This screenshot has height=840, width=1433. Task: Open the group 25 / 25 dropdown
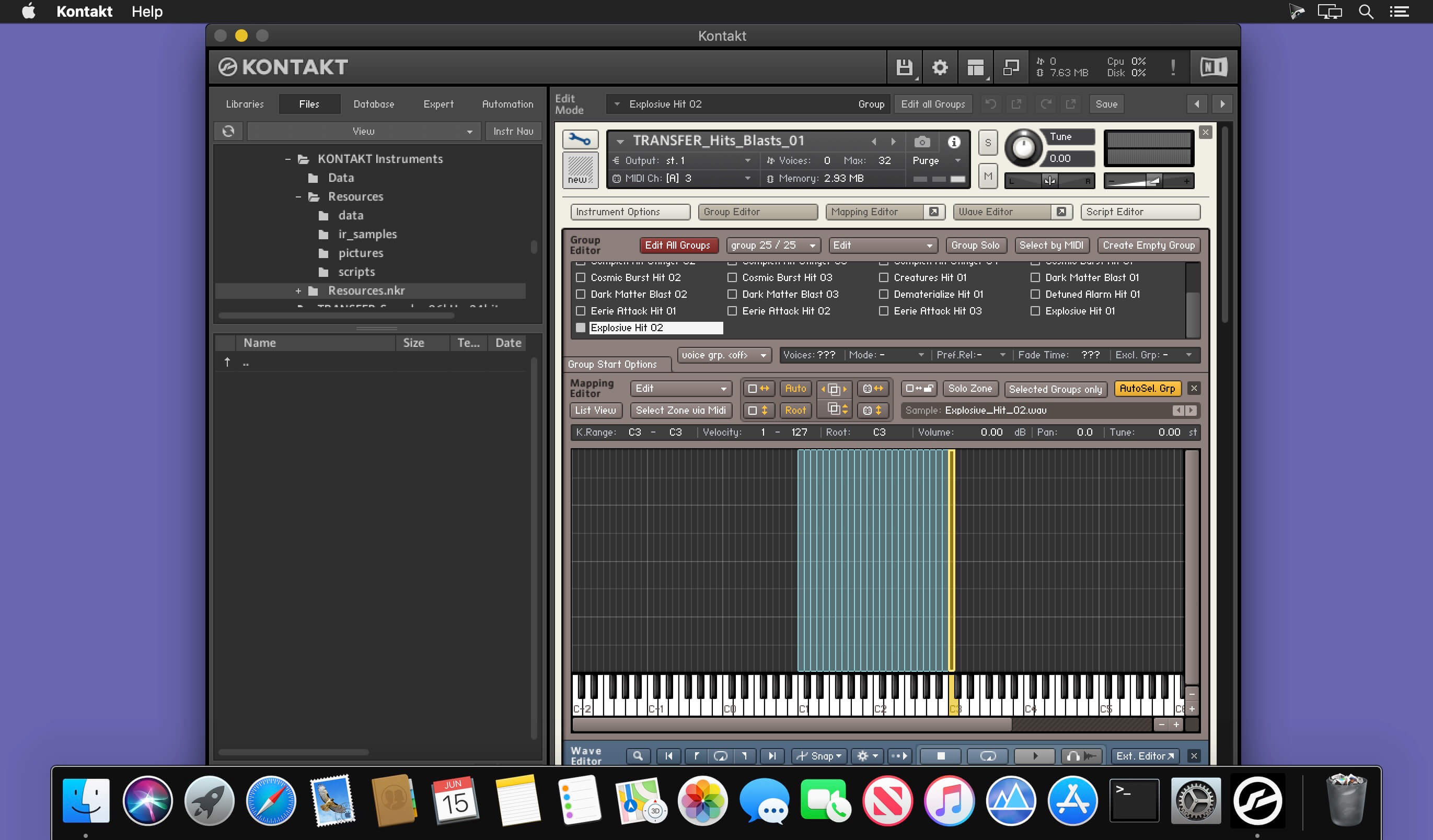[x=773, y=246]
